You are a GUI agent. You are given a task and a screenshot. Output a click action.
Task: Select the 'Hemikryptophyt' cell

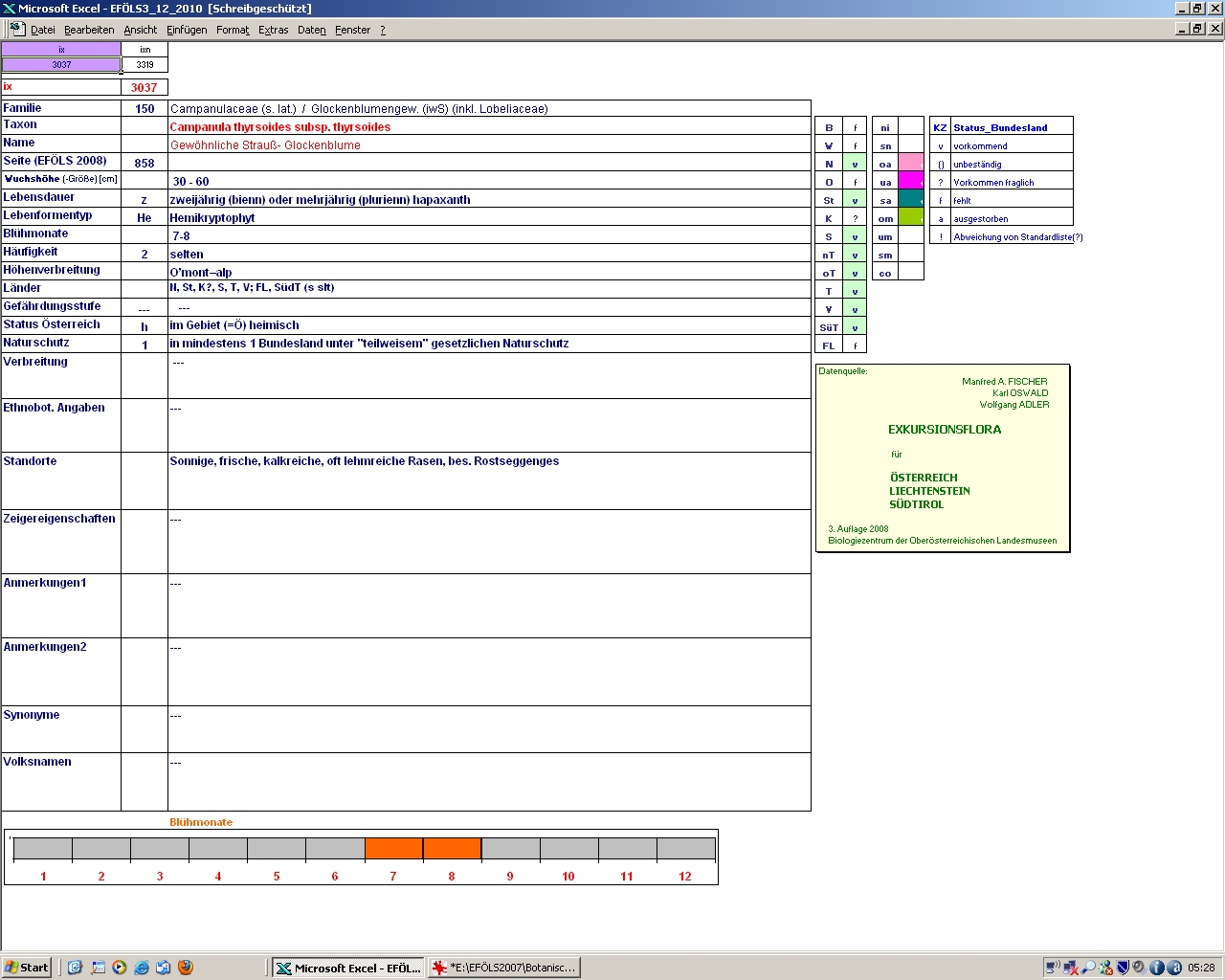(489, 218)
